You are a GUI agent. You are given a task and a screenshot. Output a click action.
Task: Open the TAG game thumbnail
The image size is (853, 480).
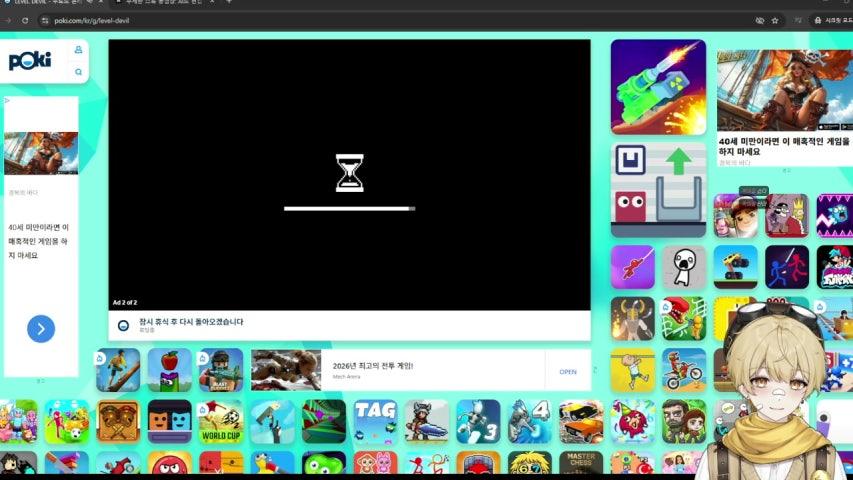(x=375, y=422)
